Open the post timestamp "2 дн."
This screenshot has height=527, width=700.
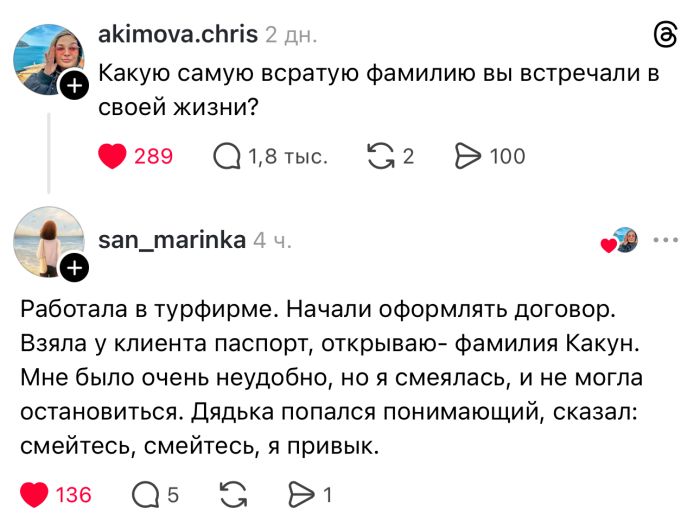[291, 36]
